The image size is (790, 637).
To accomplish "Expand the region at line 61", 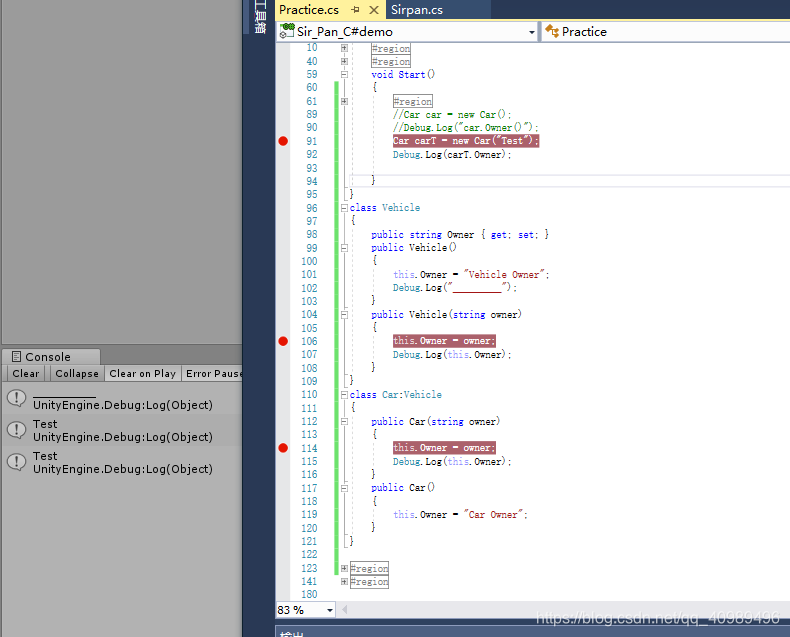I will (x=344, y=101).
